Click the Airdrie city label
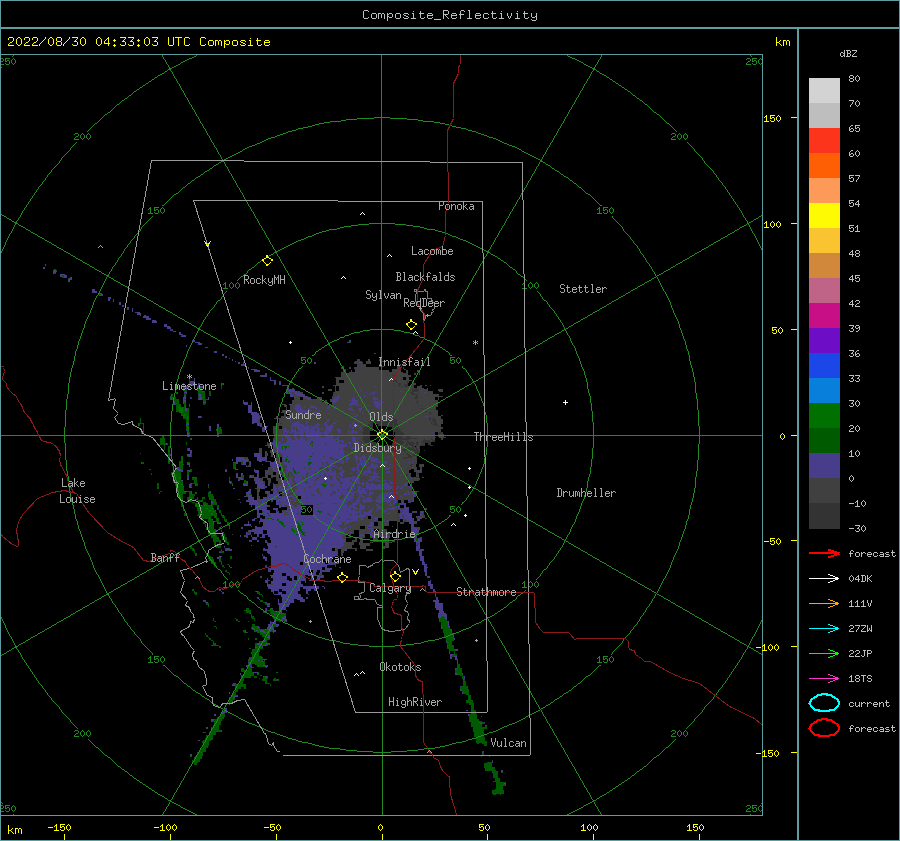 click(x=394, y=534)
